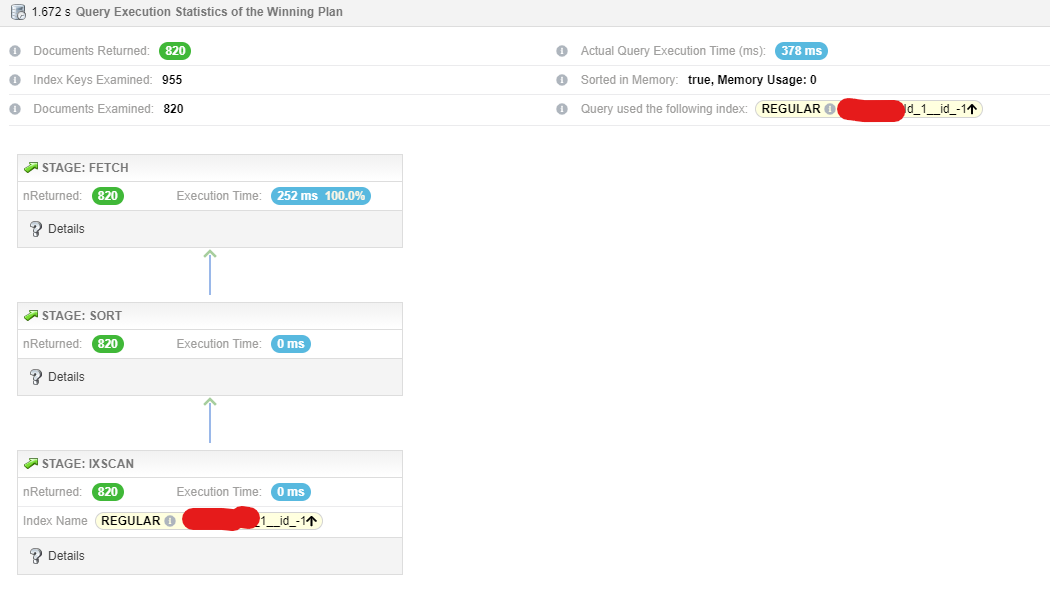1050x595 pixels.
Task: Expand Details of the IXSCAN stage
Action: click(210, 556)
